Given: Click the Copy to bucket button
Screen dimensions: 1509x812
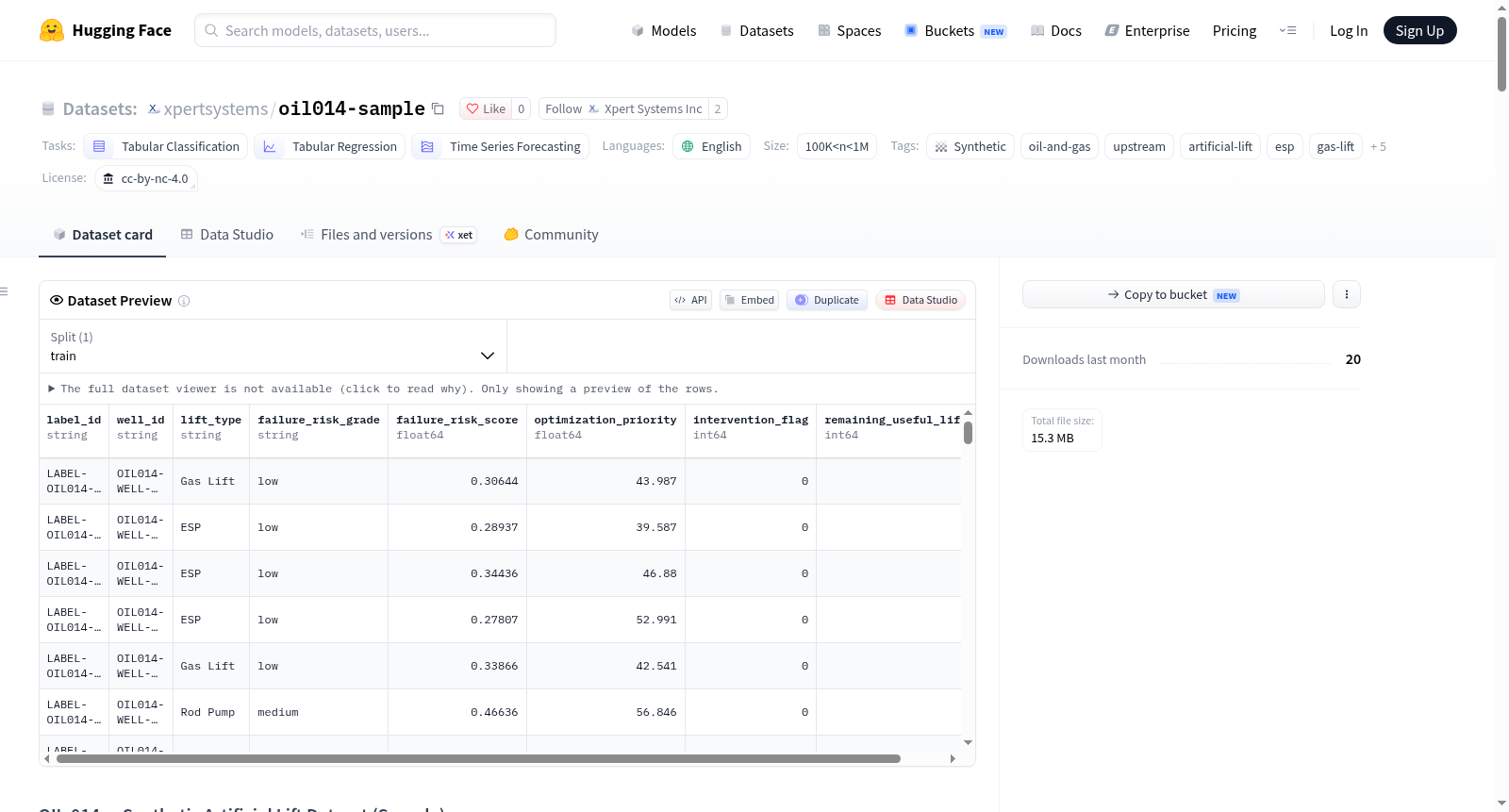Looking at the screenshot, I should pos(1173,294).
